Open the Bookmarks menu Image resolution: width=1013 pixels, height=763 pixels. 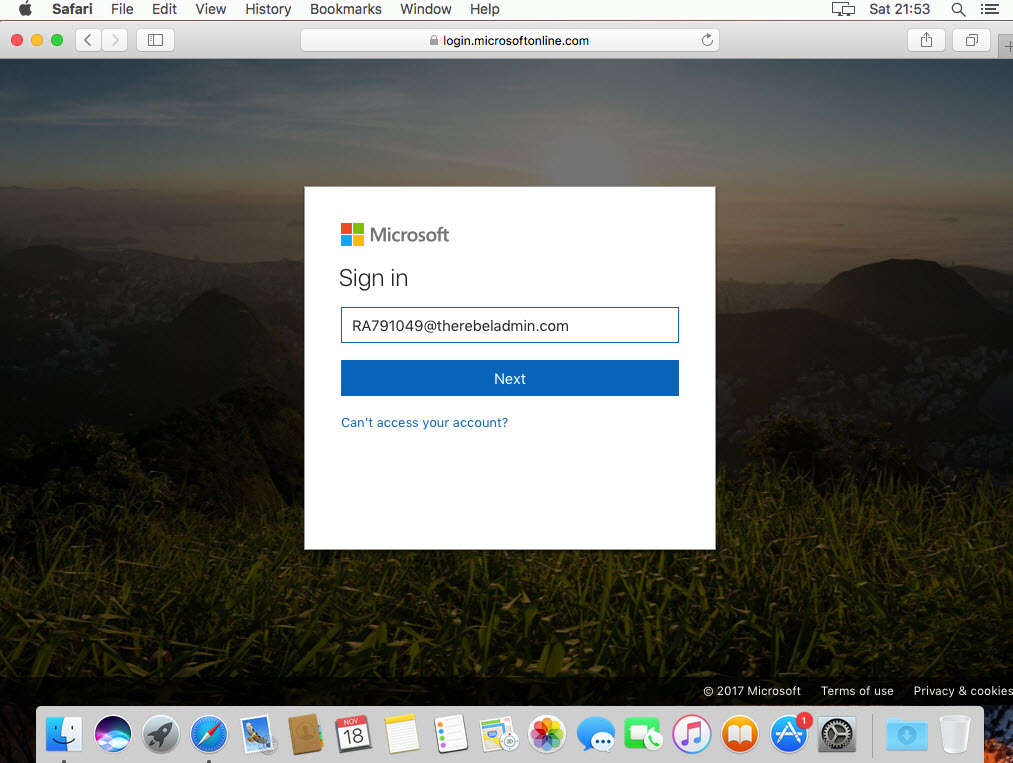coord(346,9)
